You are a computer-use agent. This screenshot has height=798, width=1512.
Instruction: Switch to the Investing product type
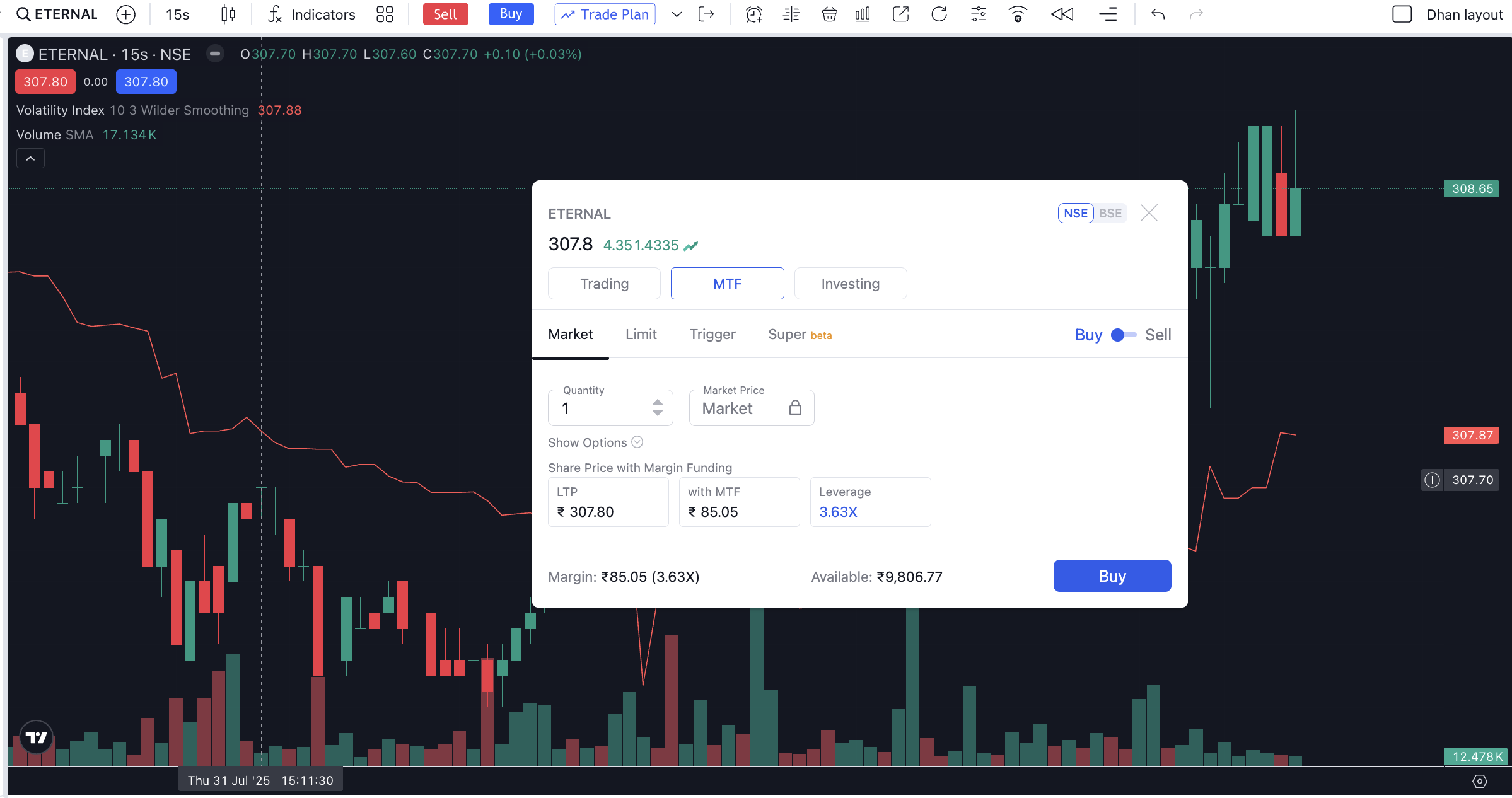coord(851,284)
